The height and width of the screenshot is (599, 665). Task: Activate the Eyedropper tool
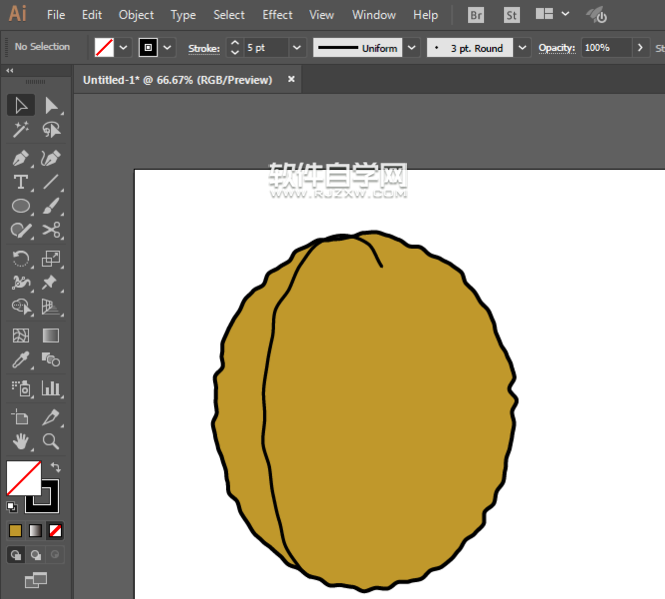(20, 360)
